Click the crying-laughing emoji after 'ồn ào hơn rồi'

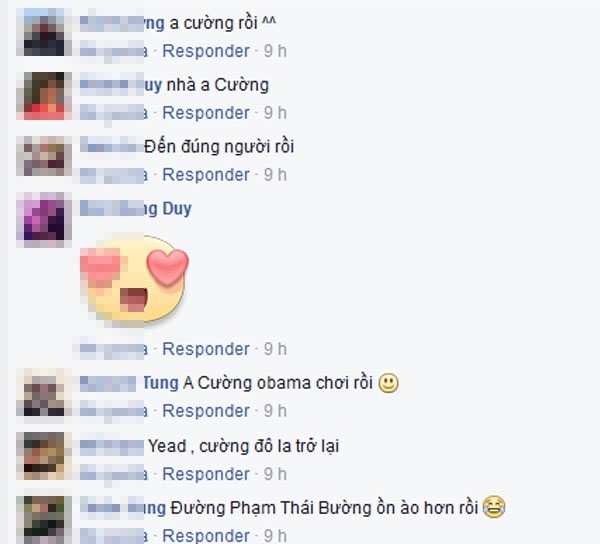pos(494,507)
